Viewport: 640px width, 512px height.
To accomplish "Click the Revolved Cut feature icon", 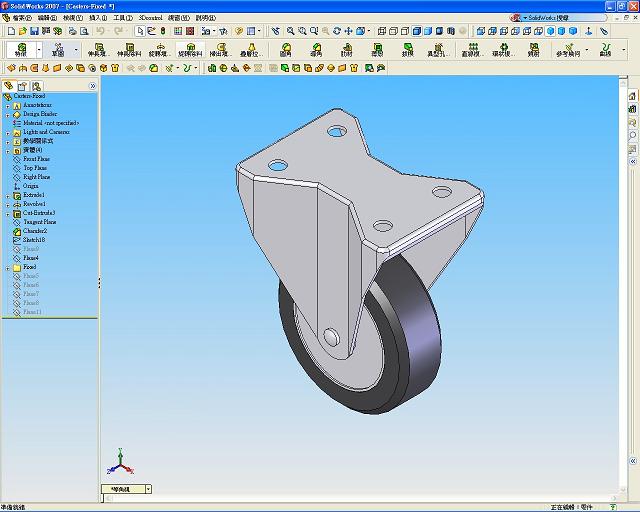I will [x=190, y=50].
